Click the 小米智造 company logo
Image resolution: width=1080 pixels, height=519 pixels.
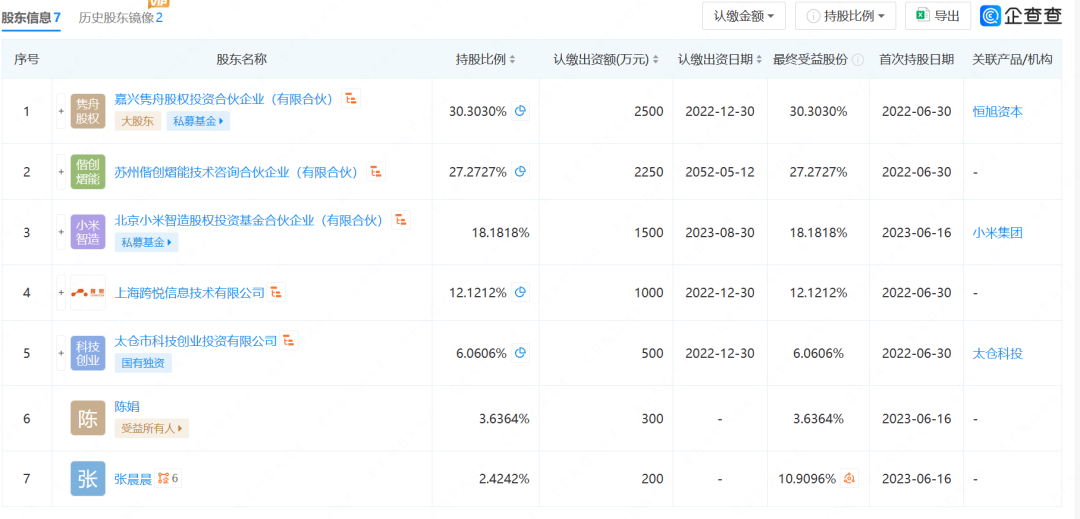88,232
